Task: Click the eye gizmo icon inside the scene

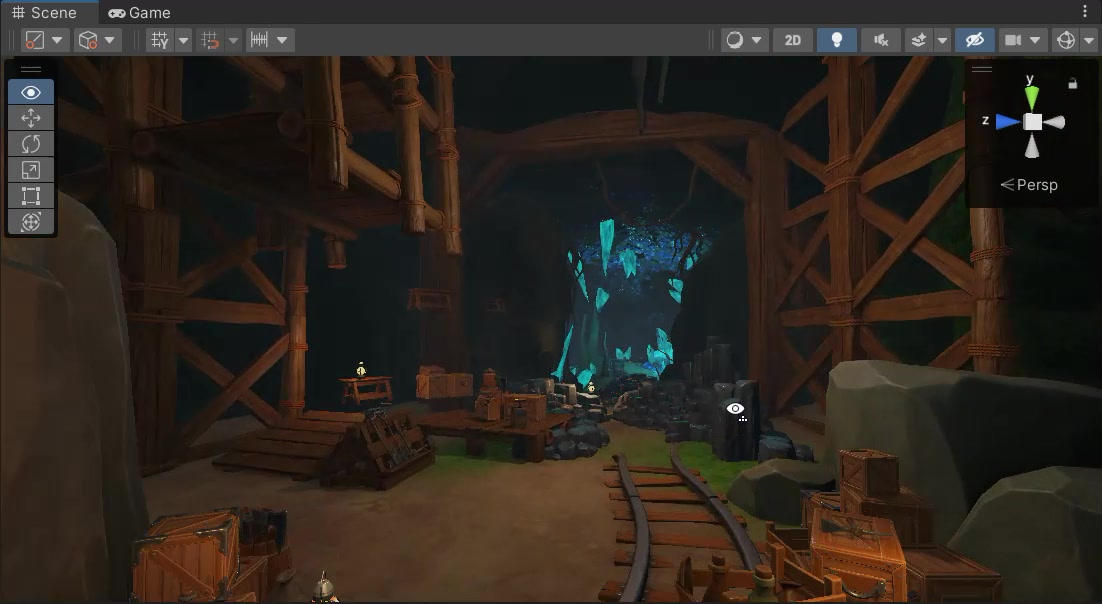Action: 735,409
